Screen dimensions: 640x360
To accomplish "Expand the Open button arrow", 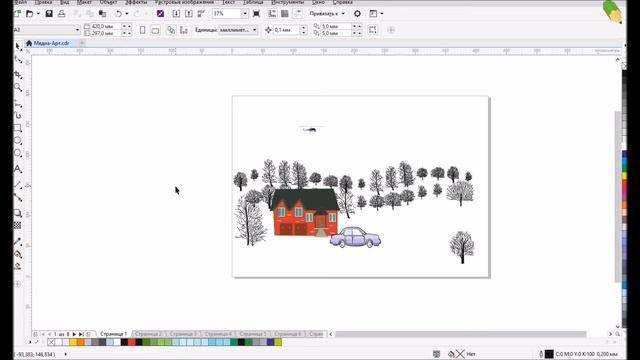I will pos(38,13).
